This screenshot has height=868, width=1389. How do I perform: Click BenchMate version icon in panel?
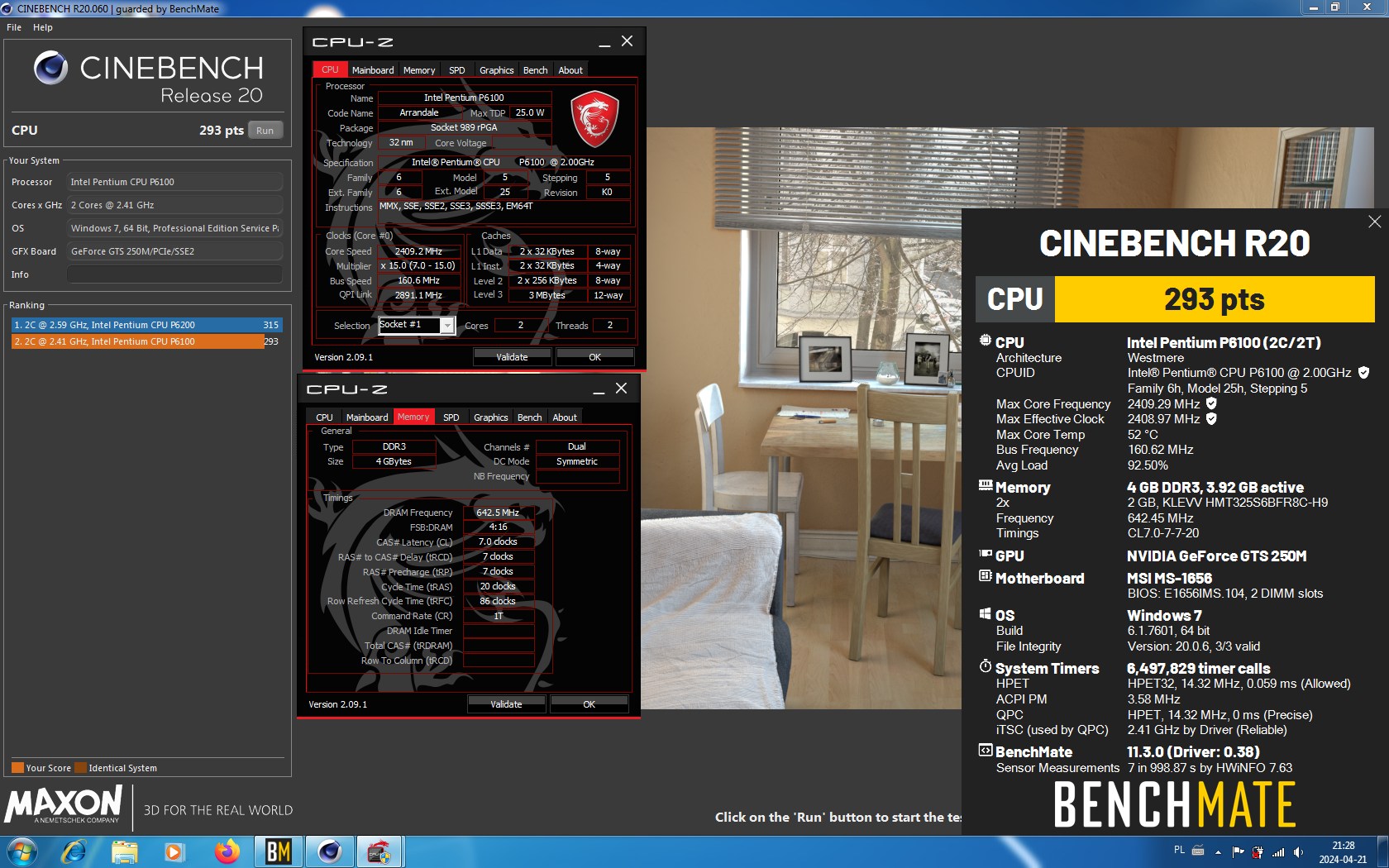(x=986, y=751)
